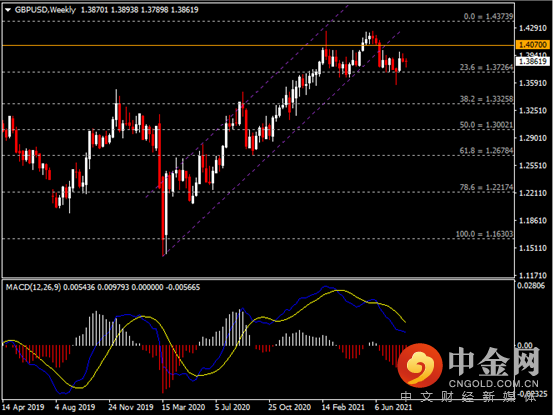This screenshot has width=554, height=415.
Task: Click the 6 Jun 2021 date marker
Action: (x=393, y=407)
